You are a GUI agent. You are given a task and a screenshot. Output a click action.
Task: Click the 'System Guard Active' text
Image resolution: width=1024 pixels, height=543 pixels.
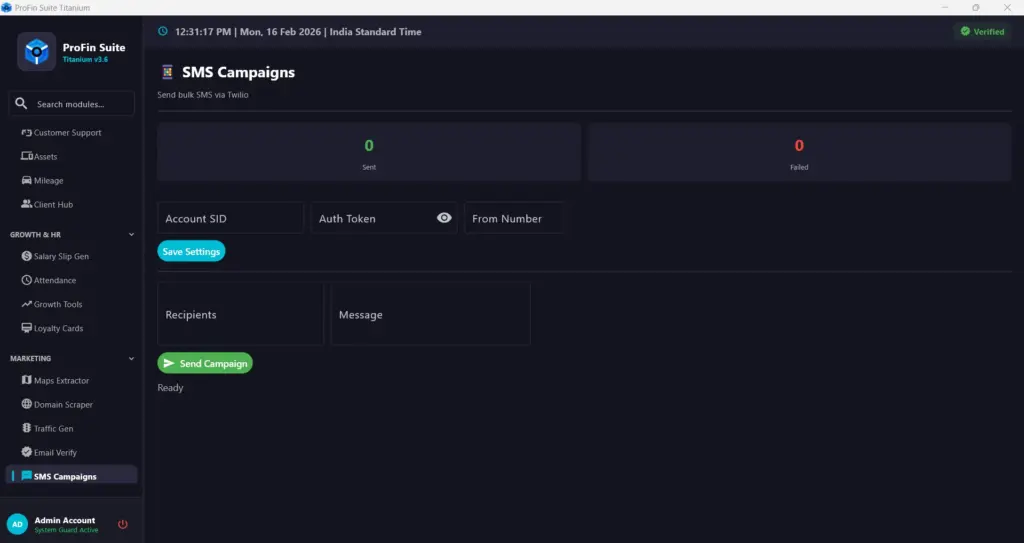click(x=66, y=530)
